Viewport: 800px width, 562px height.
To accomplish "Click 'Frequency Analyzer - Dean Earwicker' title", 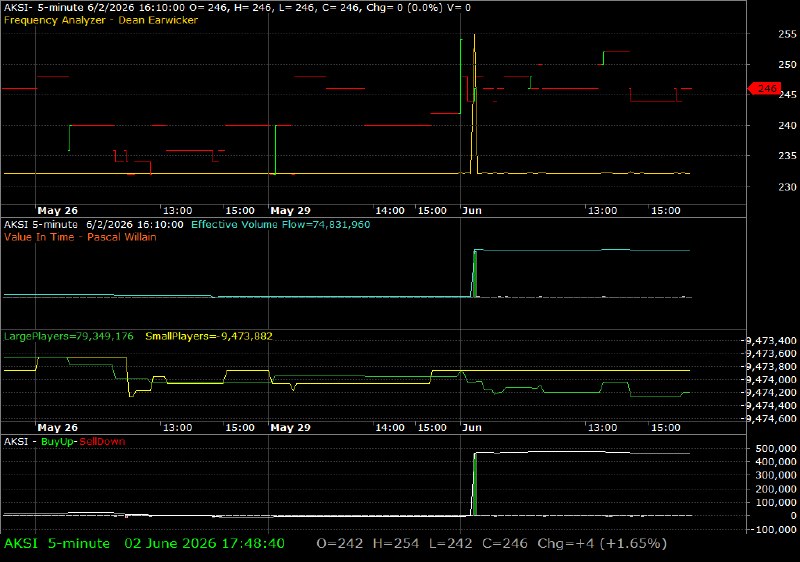I will [101, 20].
